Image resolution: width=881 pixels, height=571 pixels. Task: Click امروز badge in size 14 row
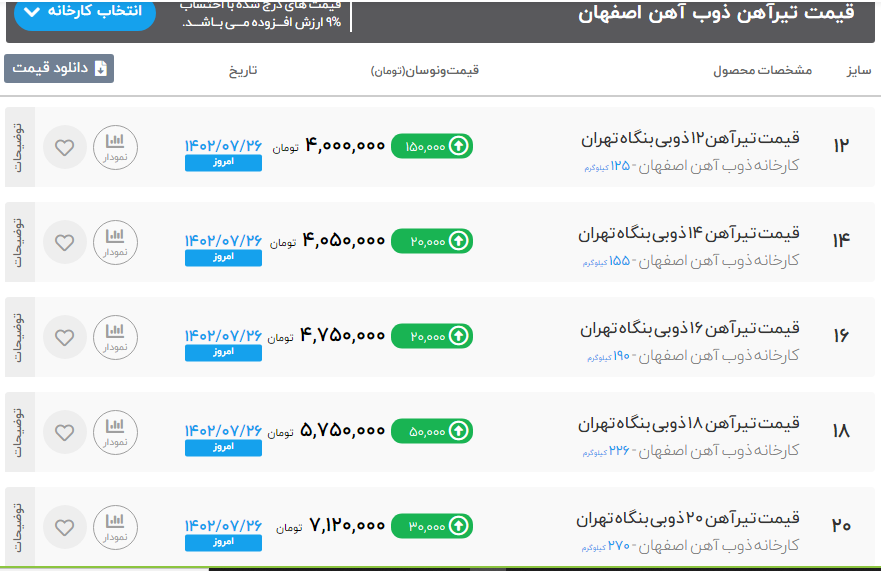pos(223,258)
